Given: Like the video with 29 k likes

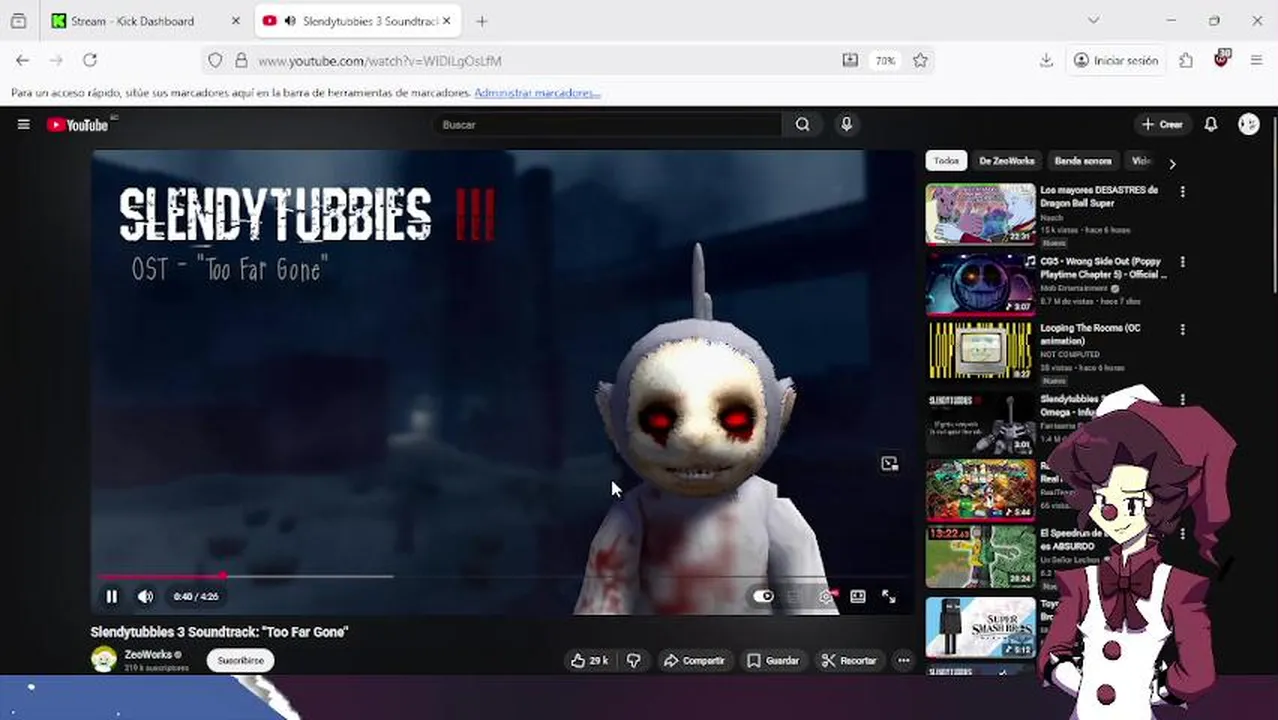Looking at the screenshot, I should [589, 661].
